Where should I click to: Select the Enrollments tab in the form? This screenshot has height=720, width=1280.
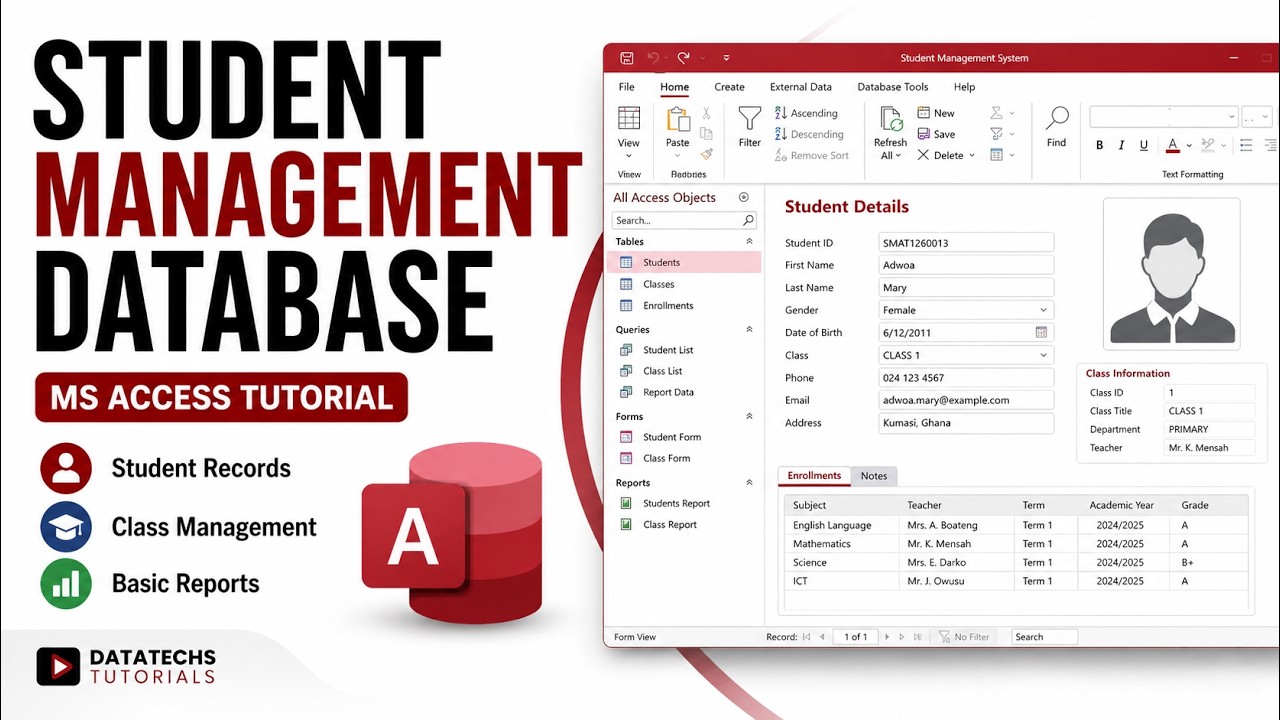pos(814,476)
